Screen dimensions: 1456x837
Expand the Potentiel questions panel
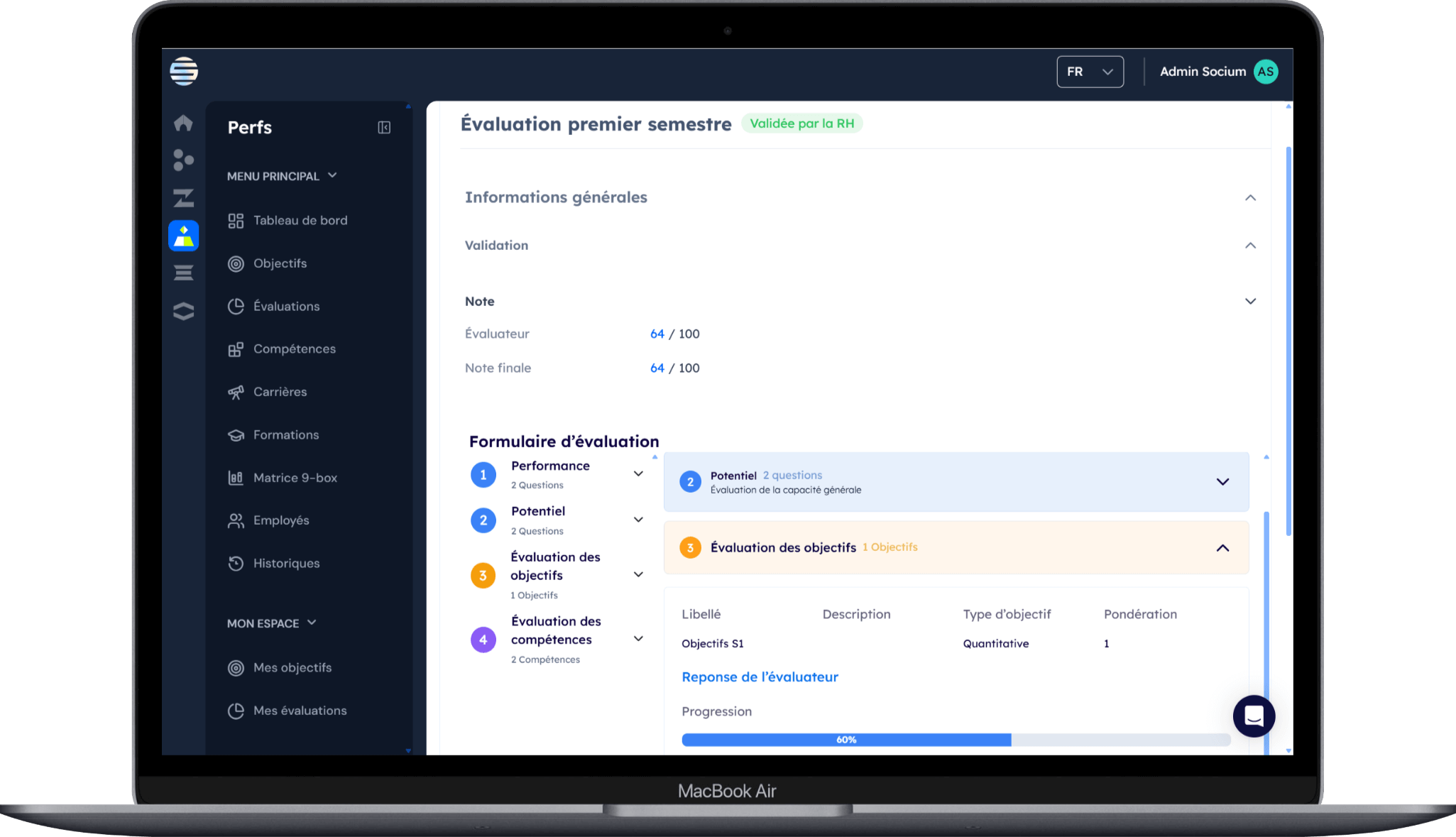pos(1222,481)
